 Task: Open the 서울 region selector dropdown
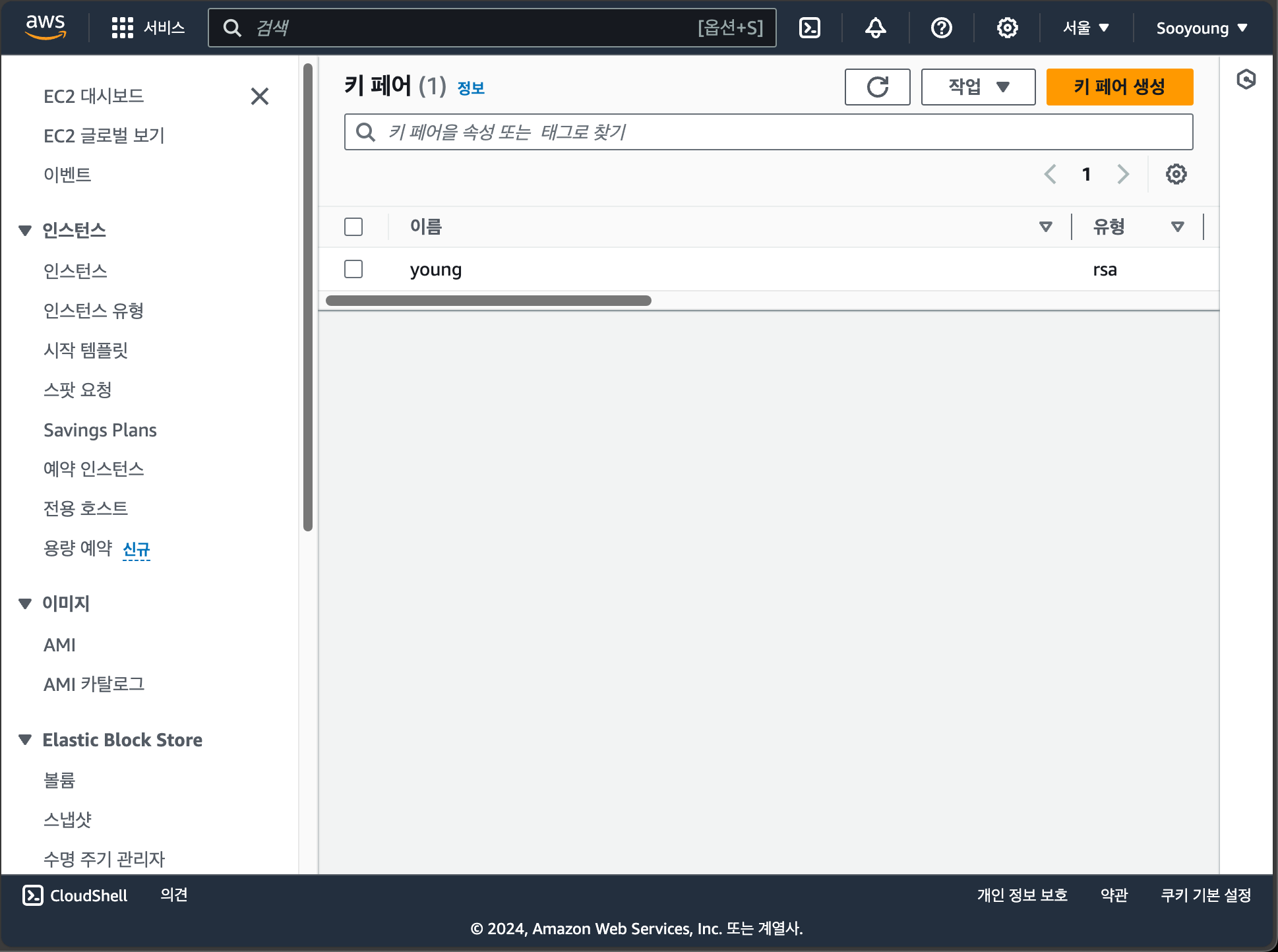1085,28
